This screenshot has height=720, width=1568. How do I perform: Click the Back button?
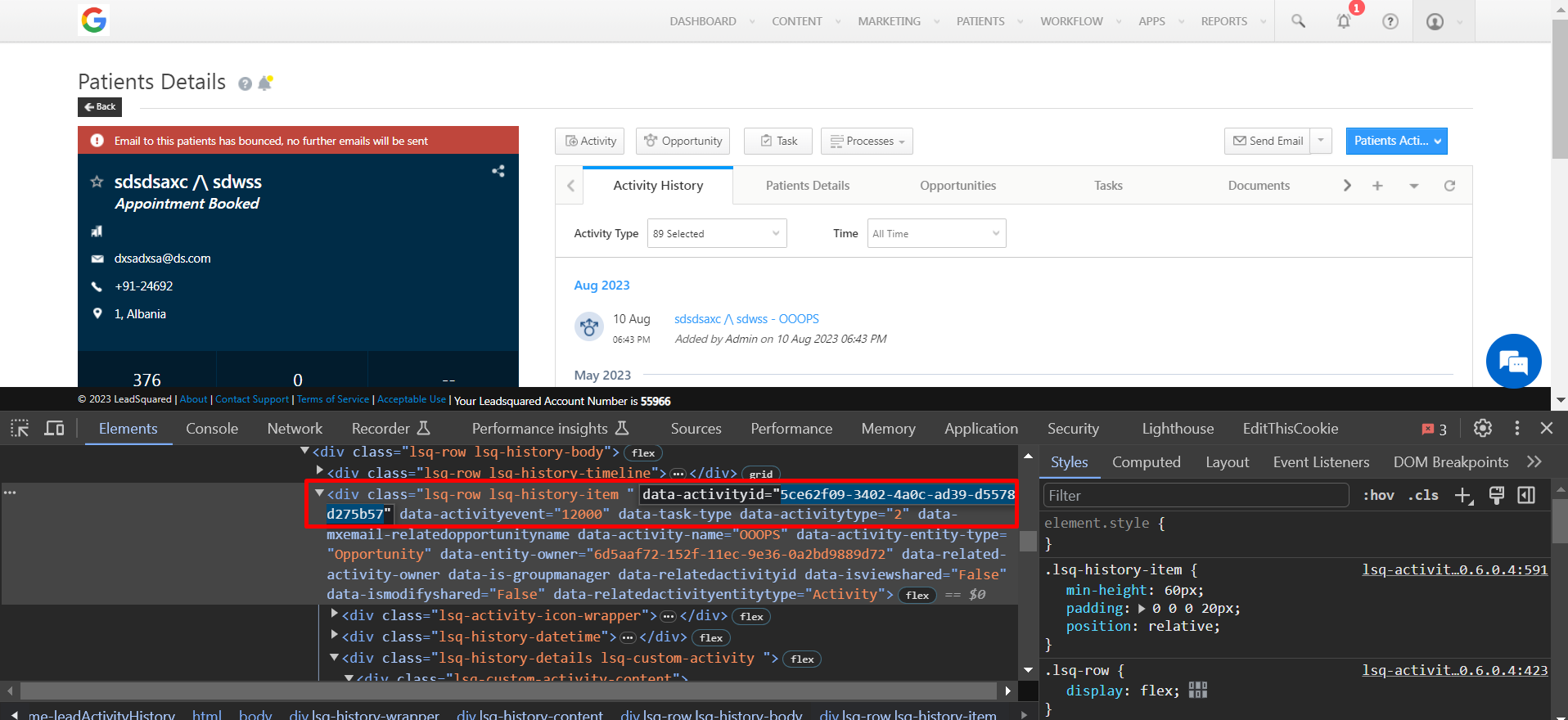(100, 106)
